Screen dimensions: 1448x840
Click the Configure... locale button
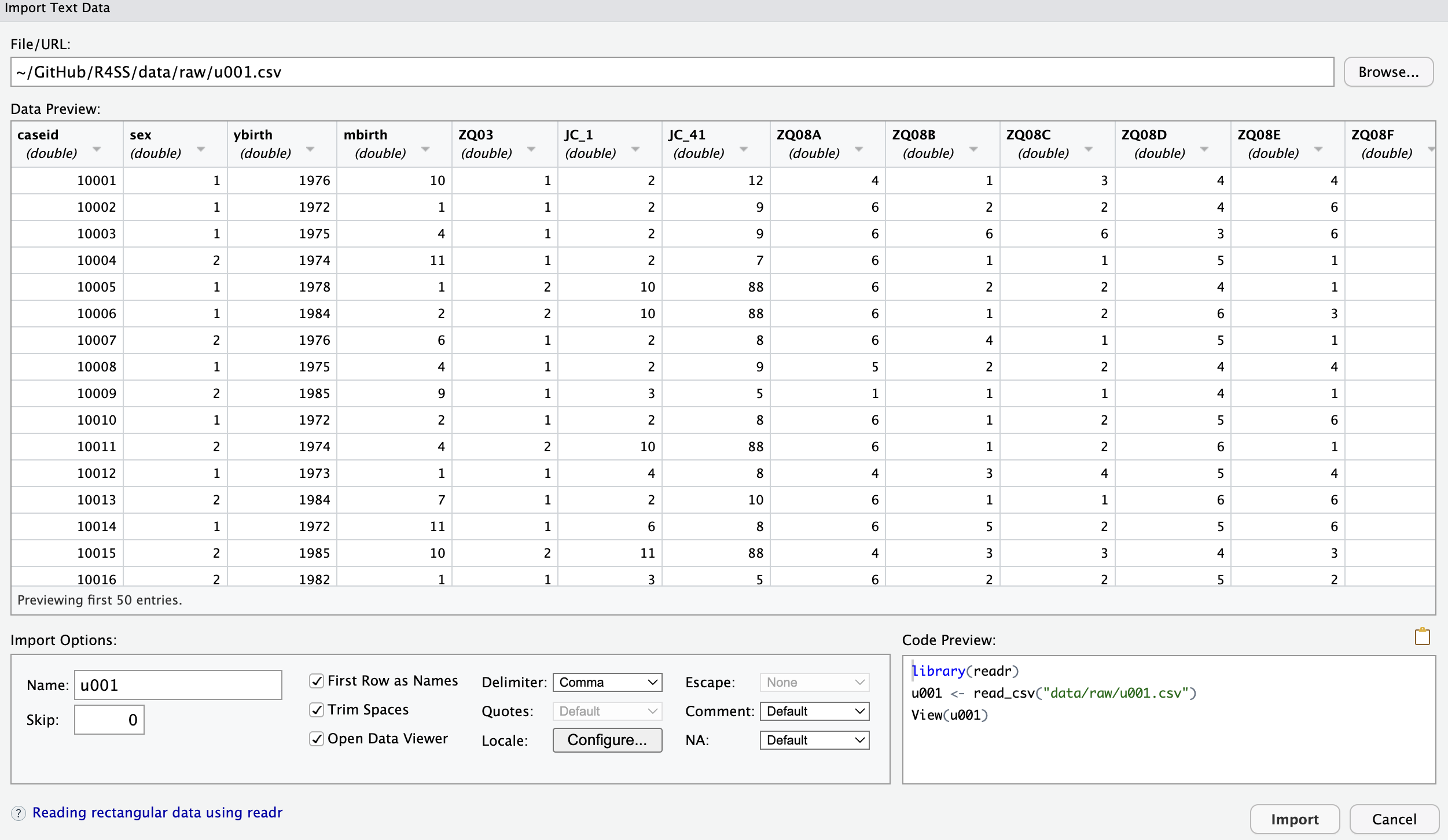[x=607, y=740]
